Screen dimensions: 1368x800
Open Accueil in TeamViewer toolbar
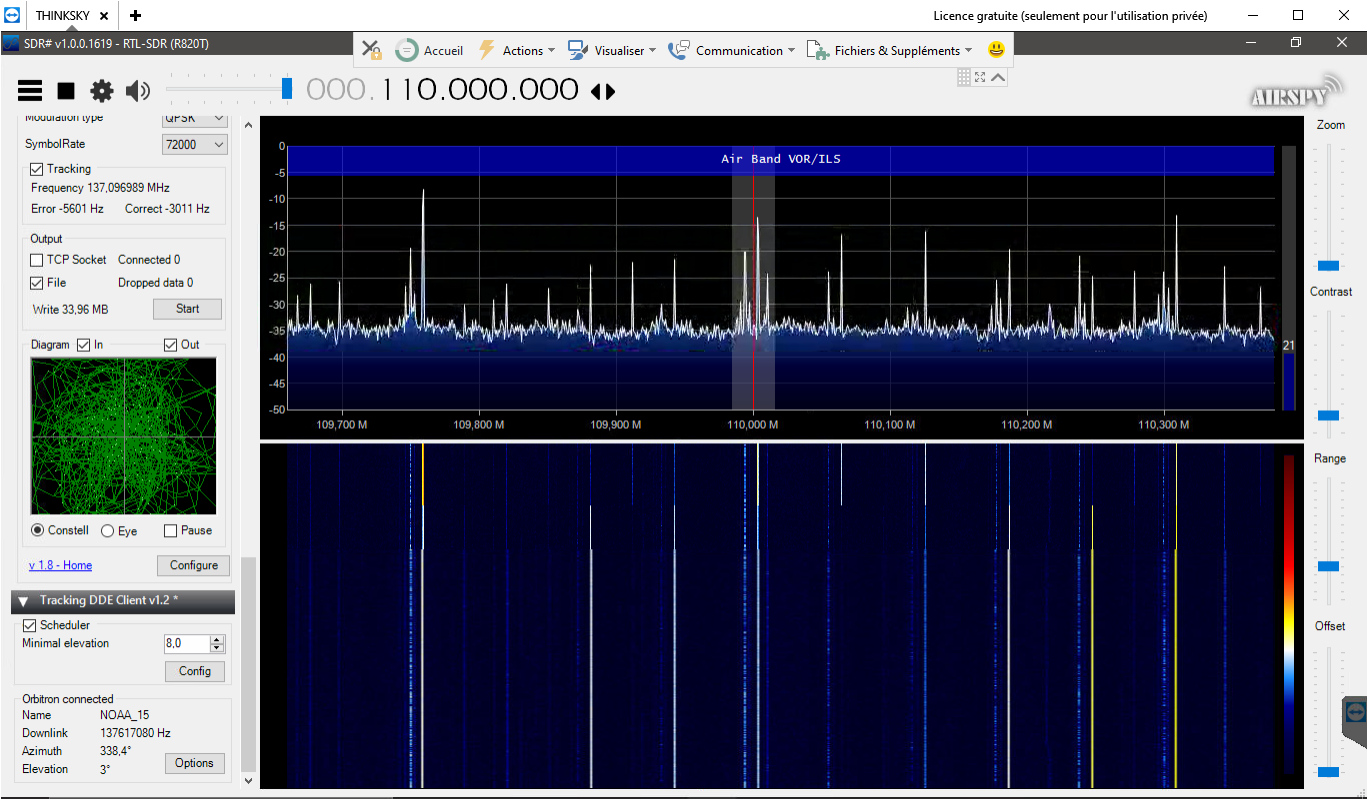pos(430,50)
